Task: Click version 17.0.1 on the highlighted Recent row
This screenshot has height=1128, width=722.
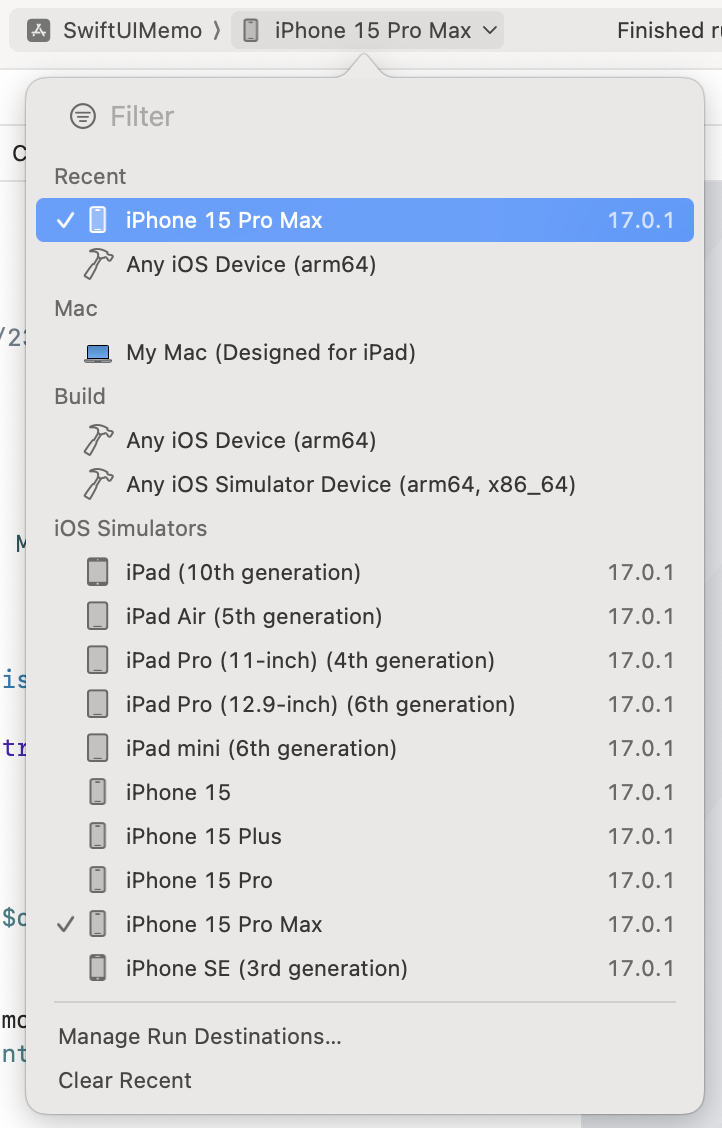Action: (641, 220)
